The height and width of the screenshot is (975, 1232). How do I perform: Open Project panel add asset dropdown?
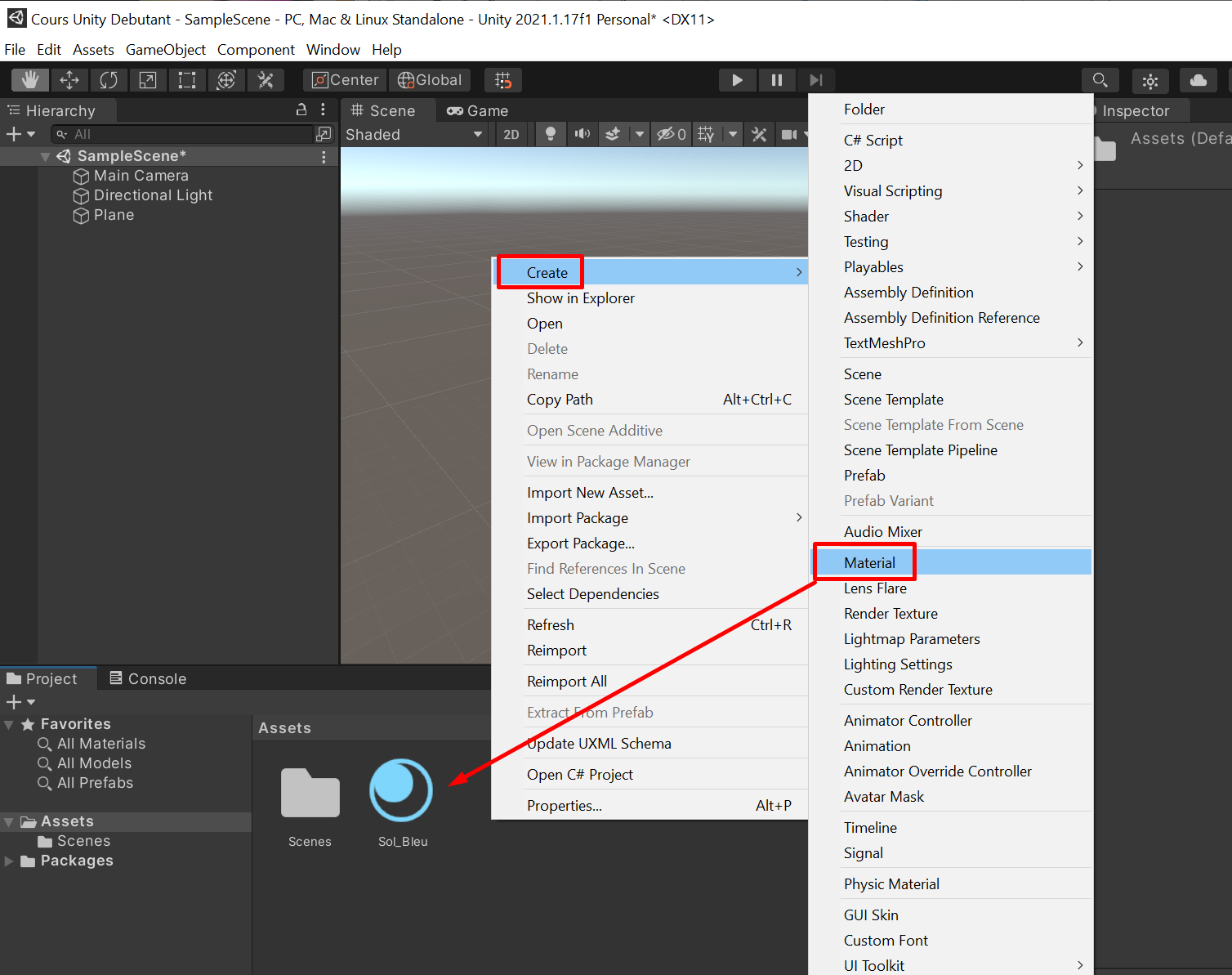tap(20, 702)
